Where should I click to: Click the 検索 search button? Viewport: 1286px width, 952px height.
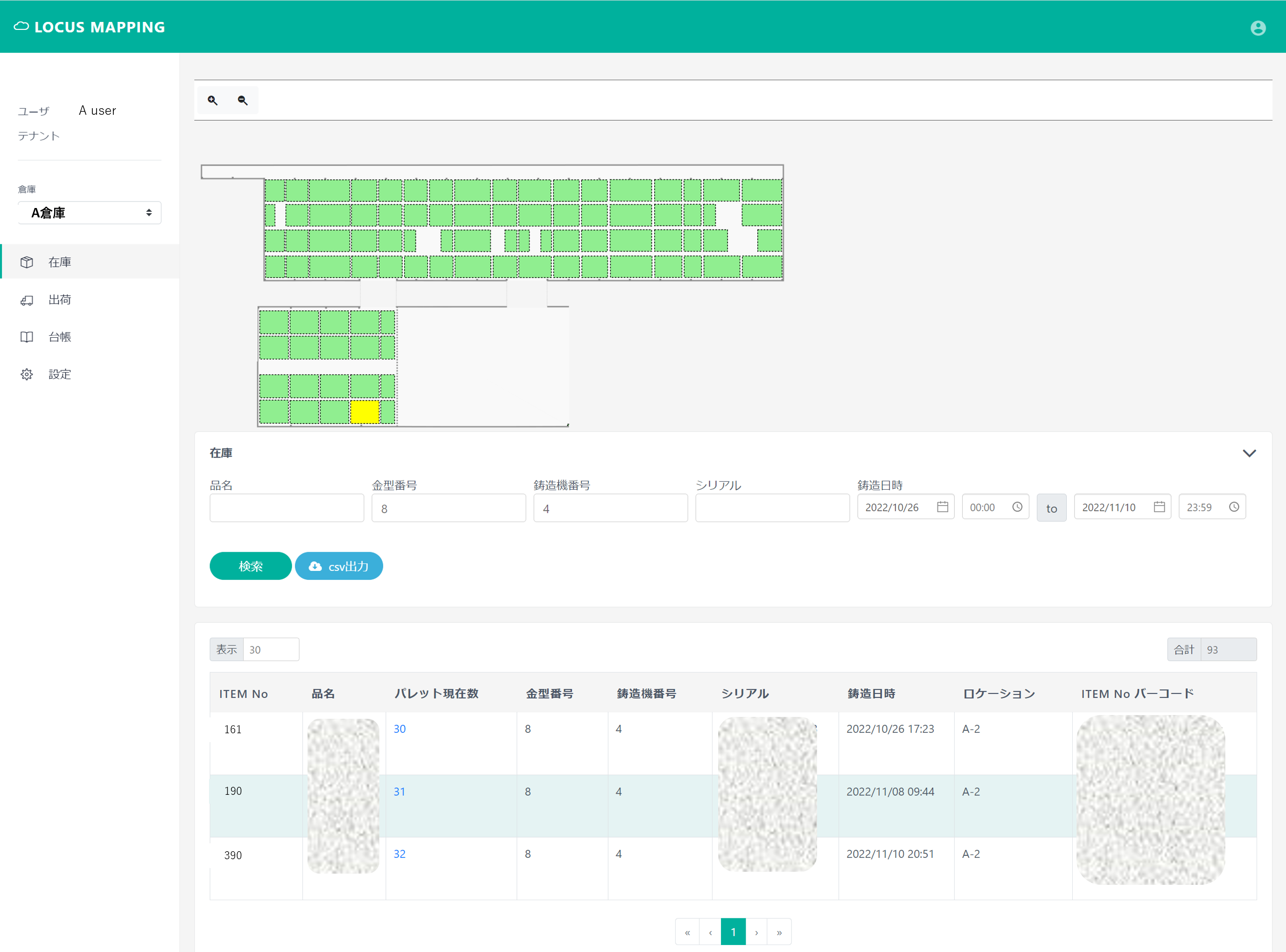[250, 566]
